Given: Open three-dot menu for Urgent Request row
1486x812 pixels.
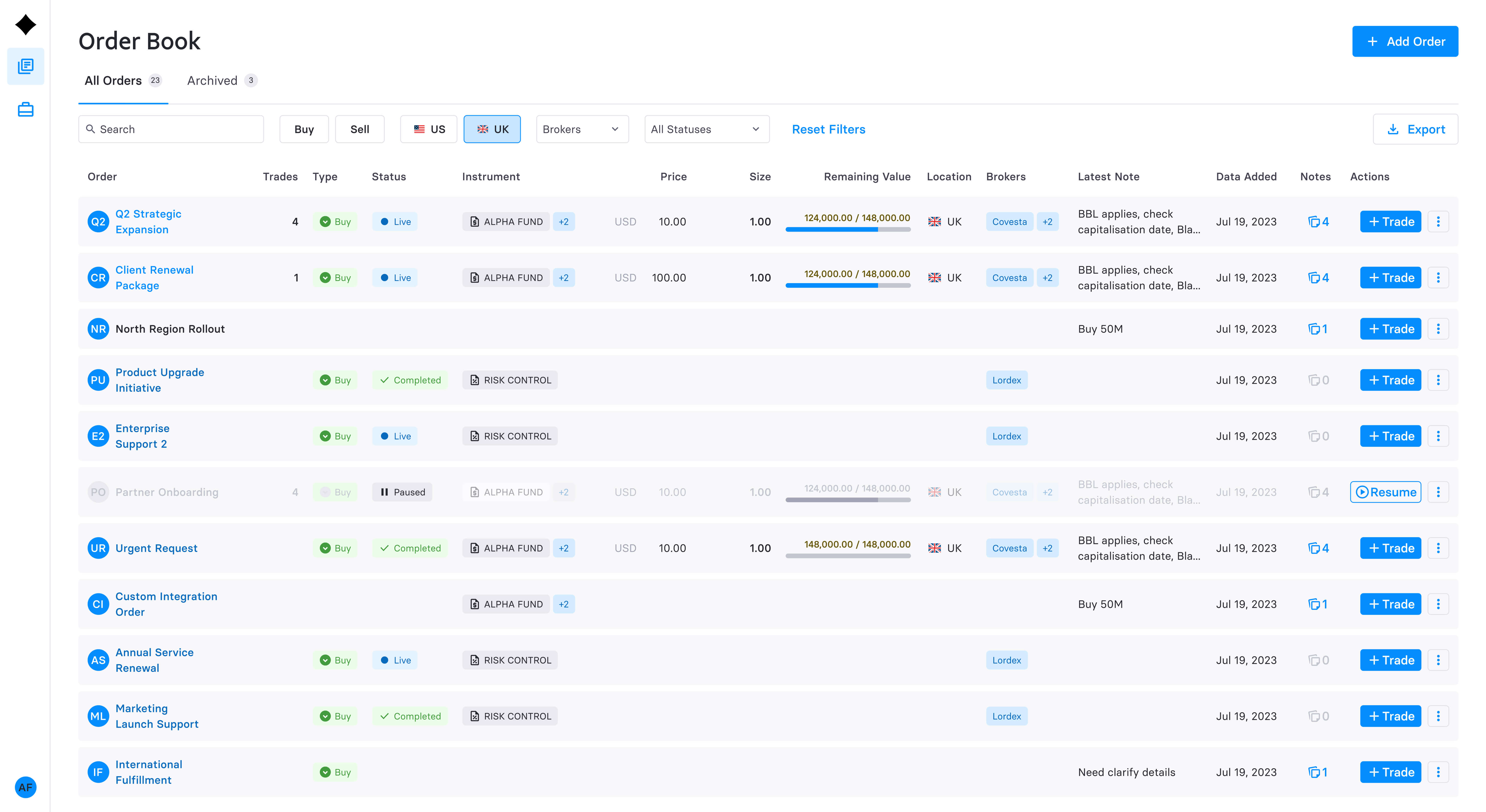Looking at the screenshot, I should tap(1438, 548).
